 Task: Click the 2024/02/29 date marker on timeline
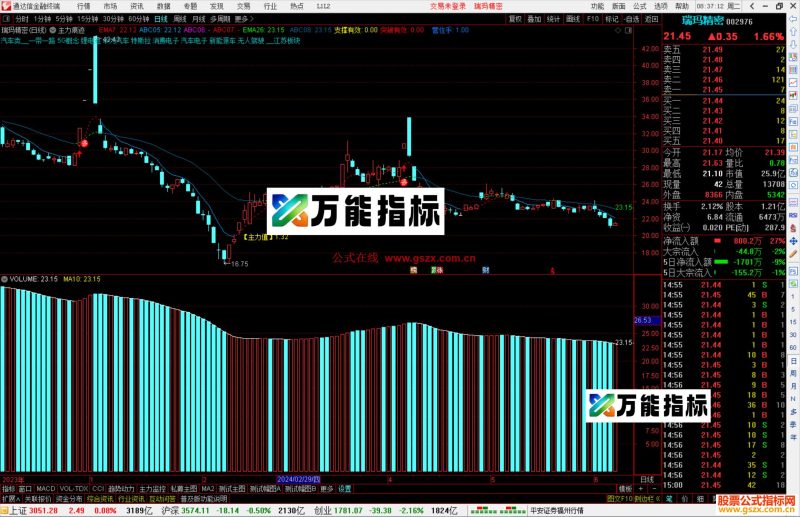click(x=298, y=480)
